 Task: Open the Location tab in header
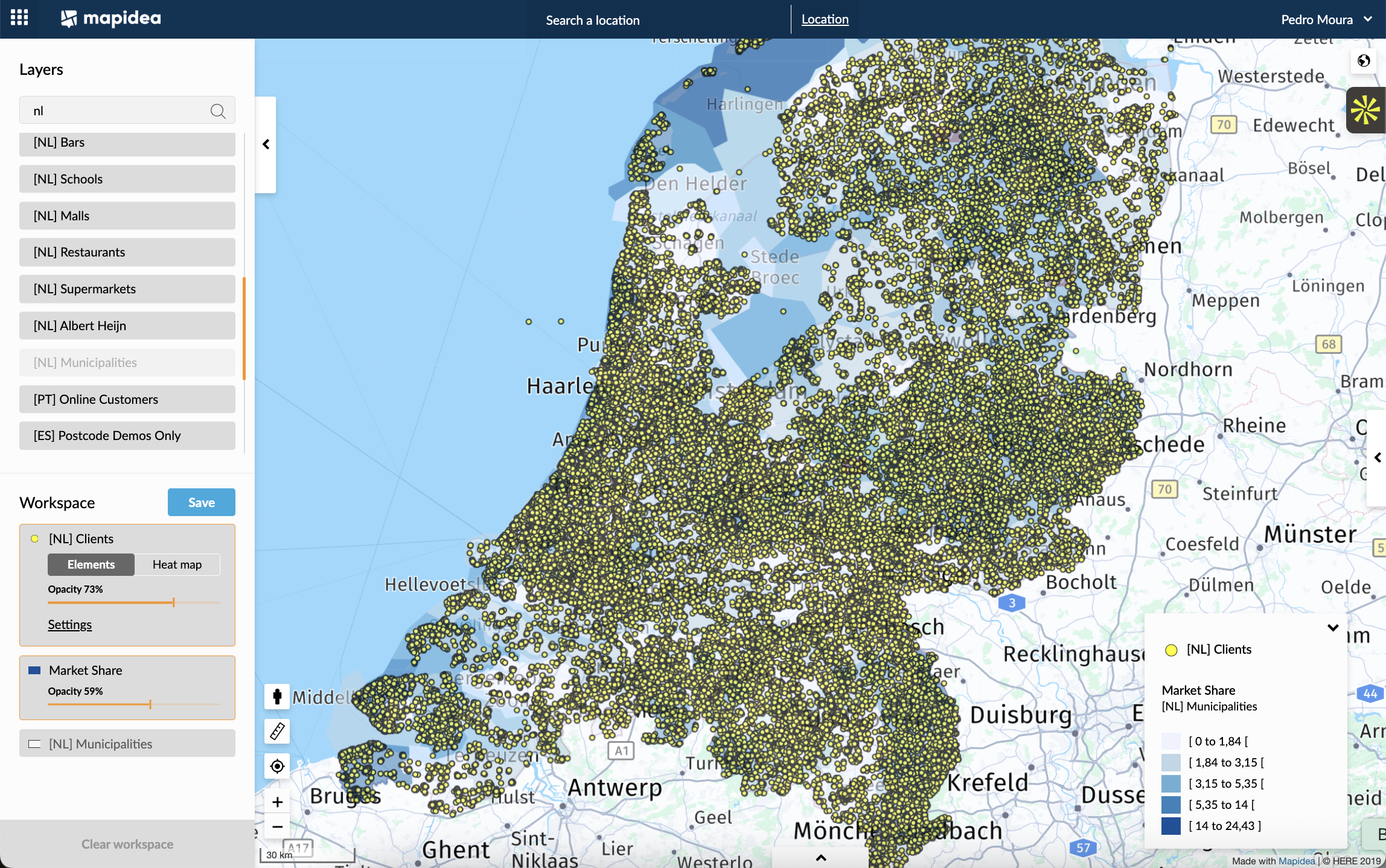pyautogui.click(x=825, y=19)
